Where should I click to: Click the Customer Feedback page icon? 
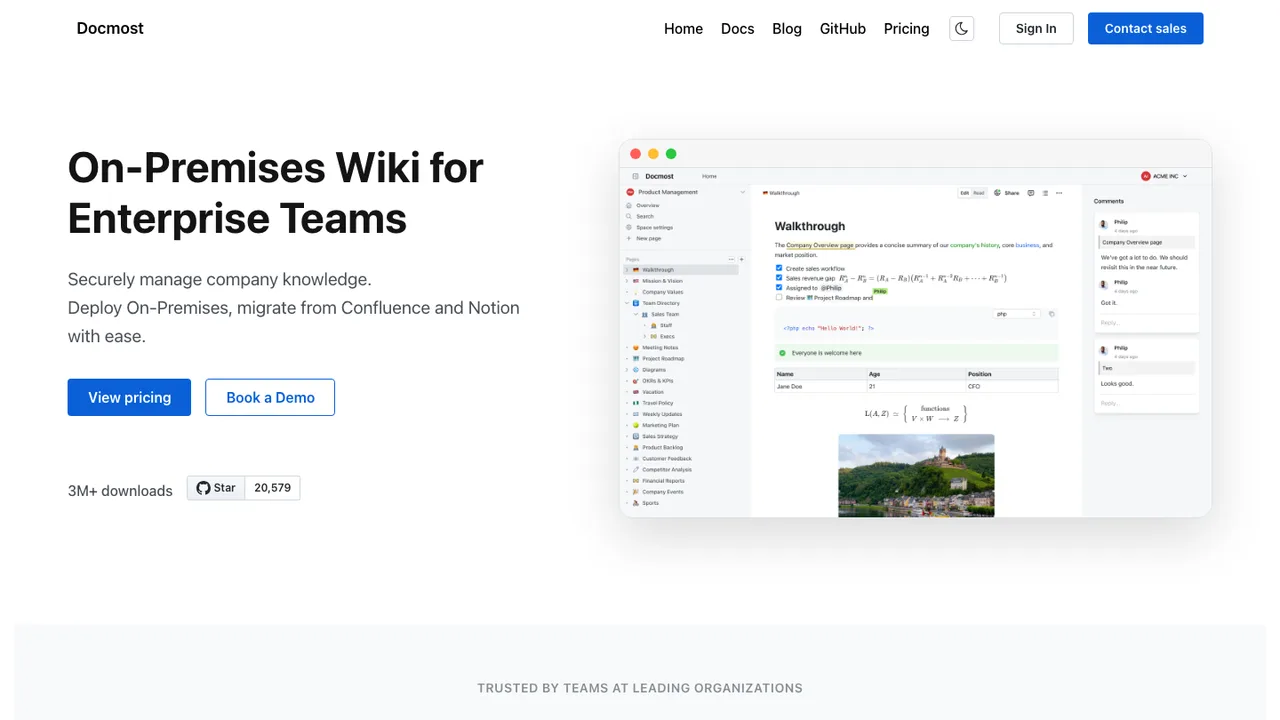pyautogui.click(x=636, y=458)
